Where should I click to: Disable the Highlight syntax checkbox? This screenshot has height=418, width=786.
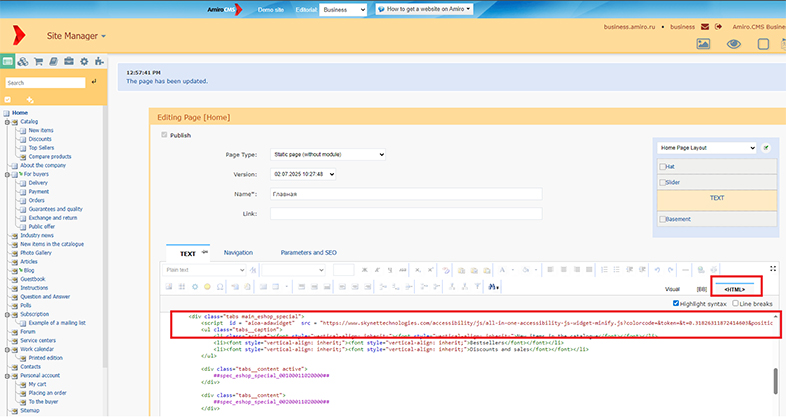click(677, 303)
